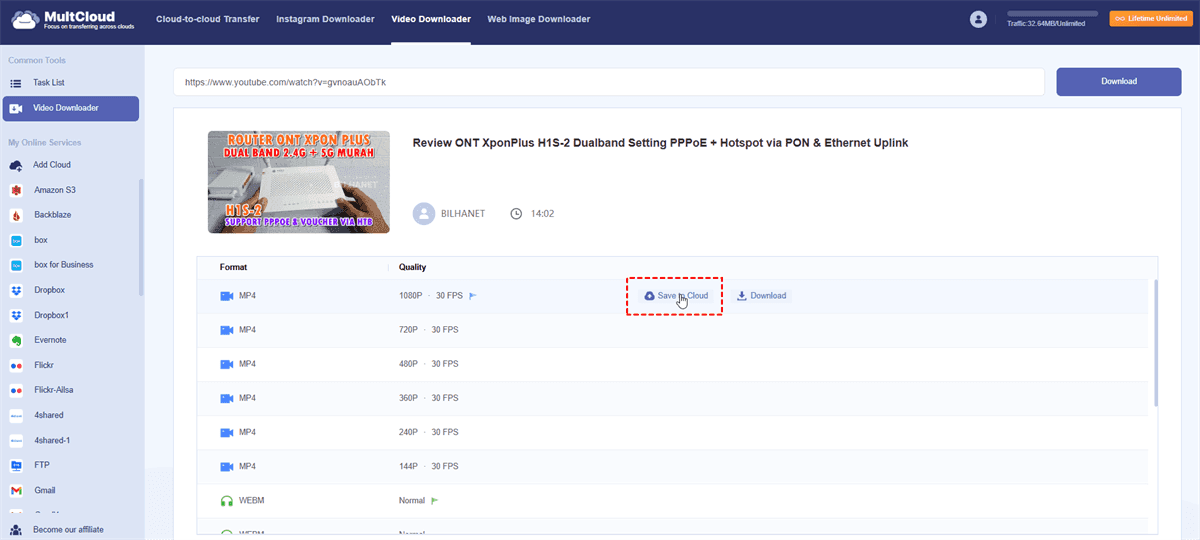Select Video Downloader in sidebar
The image size is (1200, 540).
pos(71,108)
